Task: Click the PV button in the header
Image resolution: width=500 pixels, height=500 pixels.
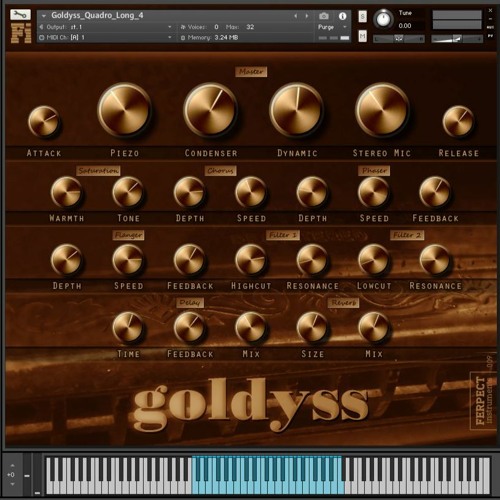Action: [x=490, y=35]
